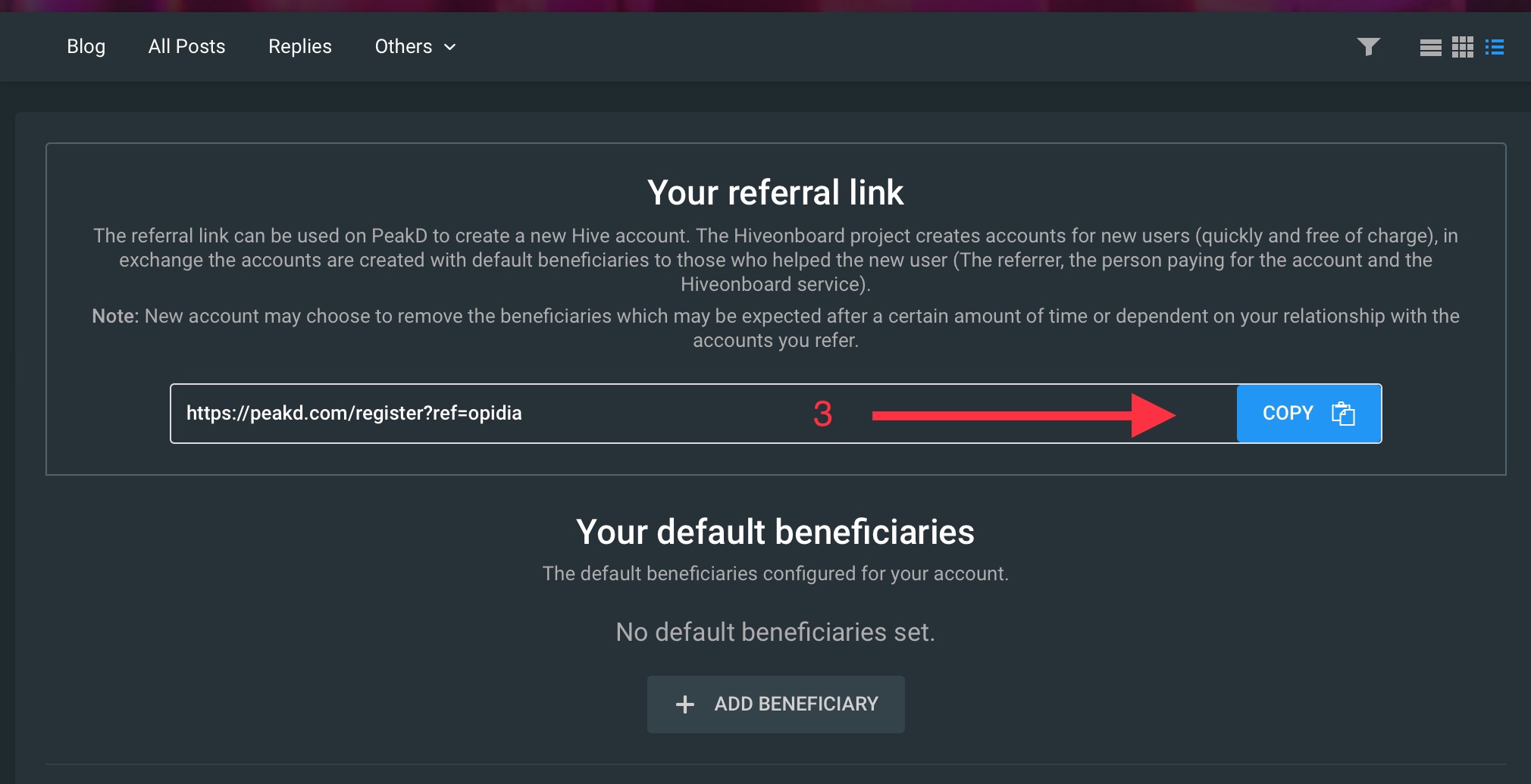Screen dimensions: 1531x784
Task: Switch to the grid layout view
Action: click(x=1463, y=47)
